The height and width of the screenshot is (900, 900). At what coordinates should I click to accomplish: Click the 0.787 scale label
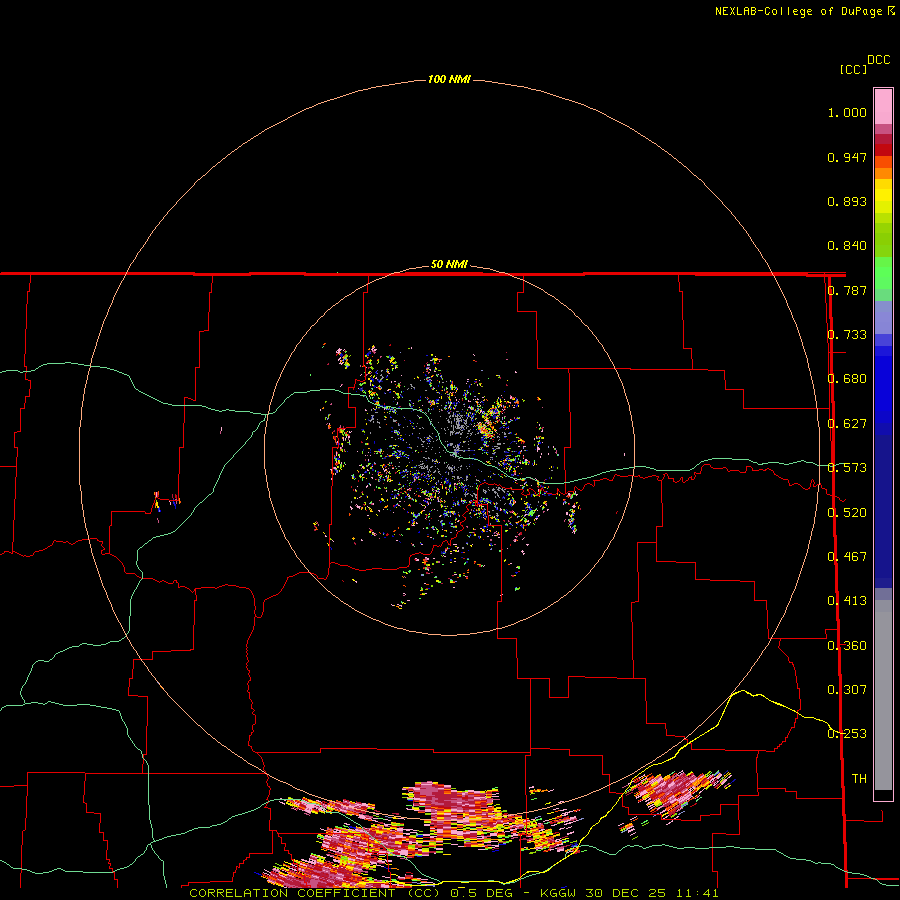[x=847, y=290]
